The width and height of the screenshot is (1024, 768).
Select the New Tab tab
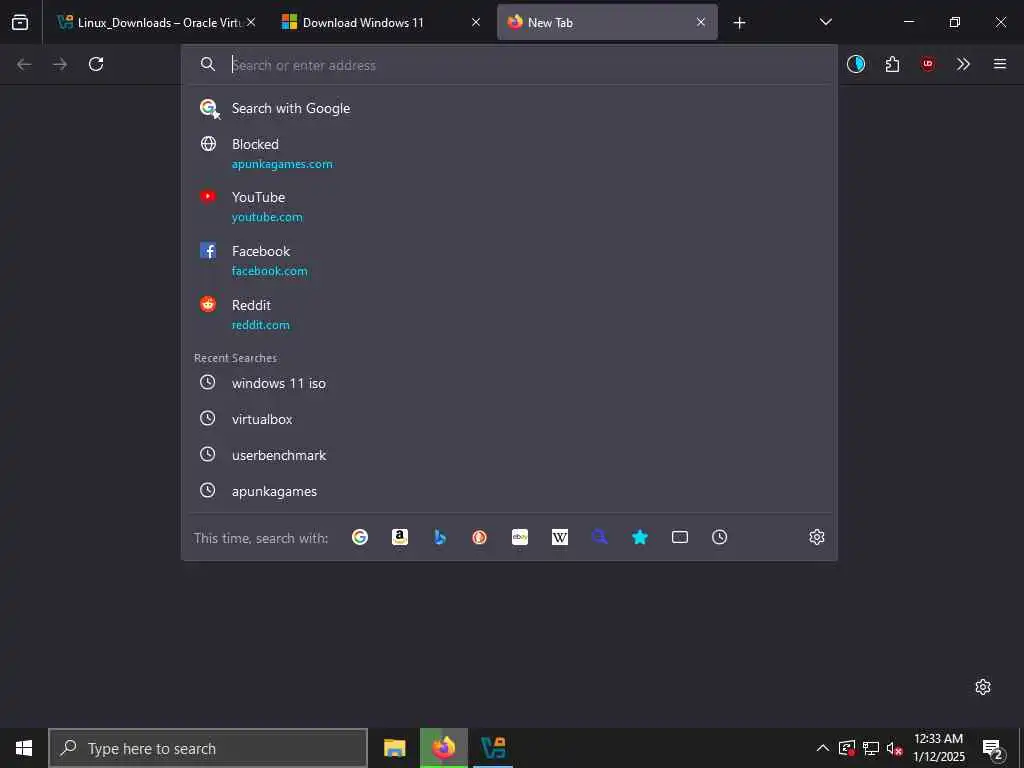click(x=607, y=22)
